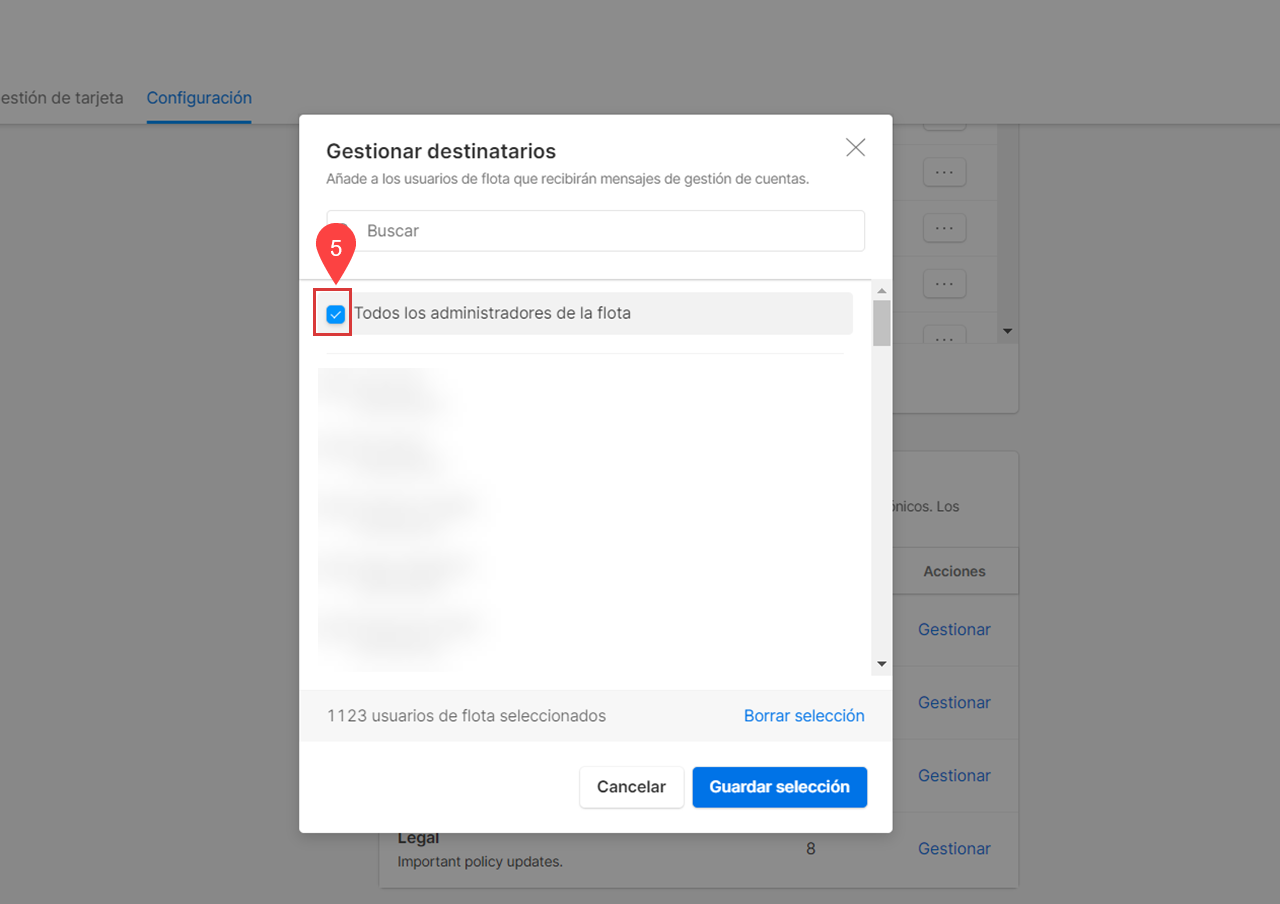Open Gestionar link for the Legal row
The height and width of the screenshot is (904, 1280).
pyautogui.click(x=954, y=848)
